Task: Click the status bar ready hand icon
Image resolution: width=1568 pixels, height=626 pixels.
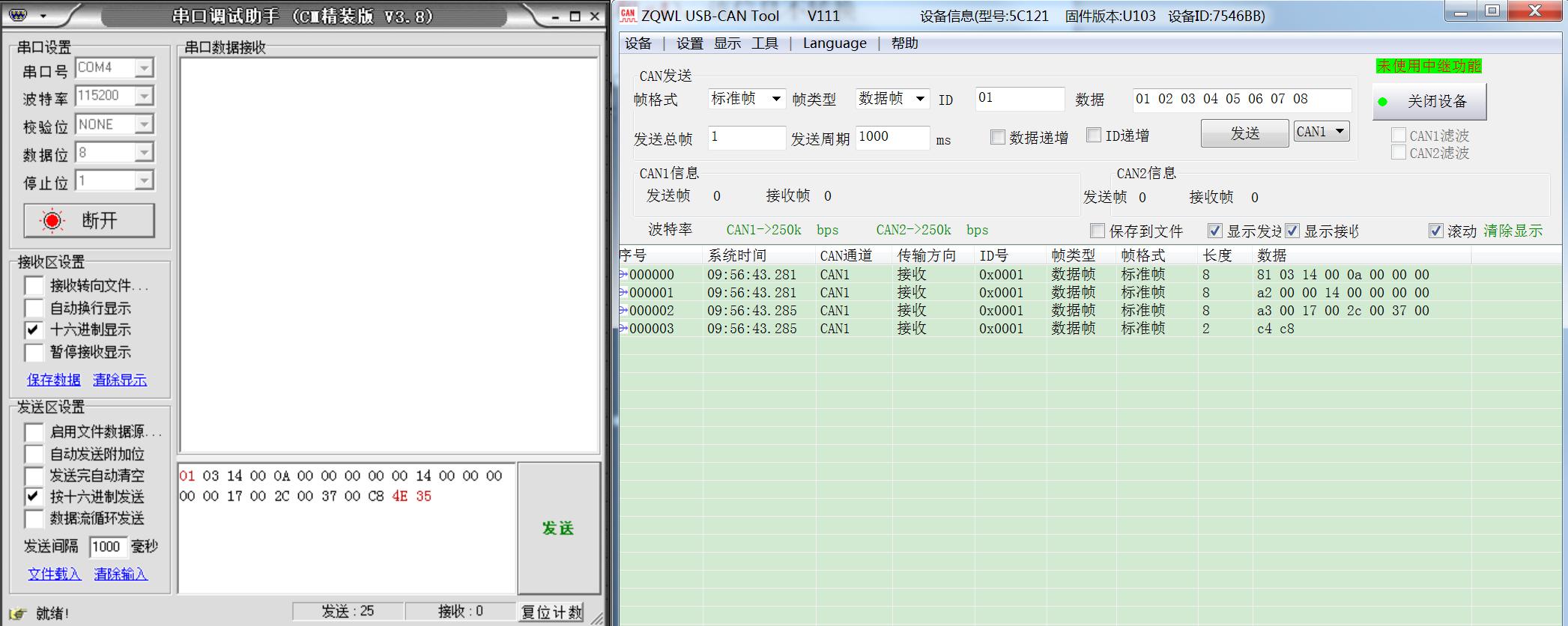Action: tap(18, 613)
